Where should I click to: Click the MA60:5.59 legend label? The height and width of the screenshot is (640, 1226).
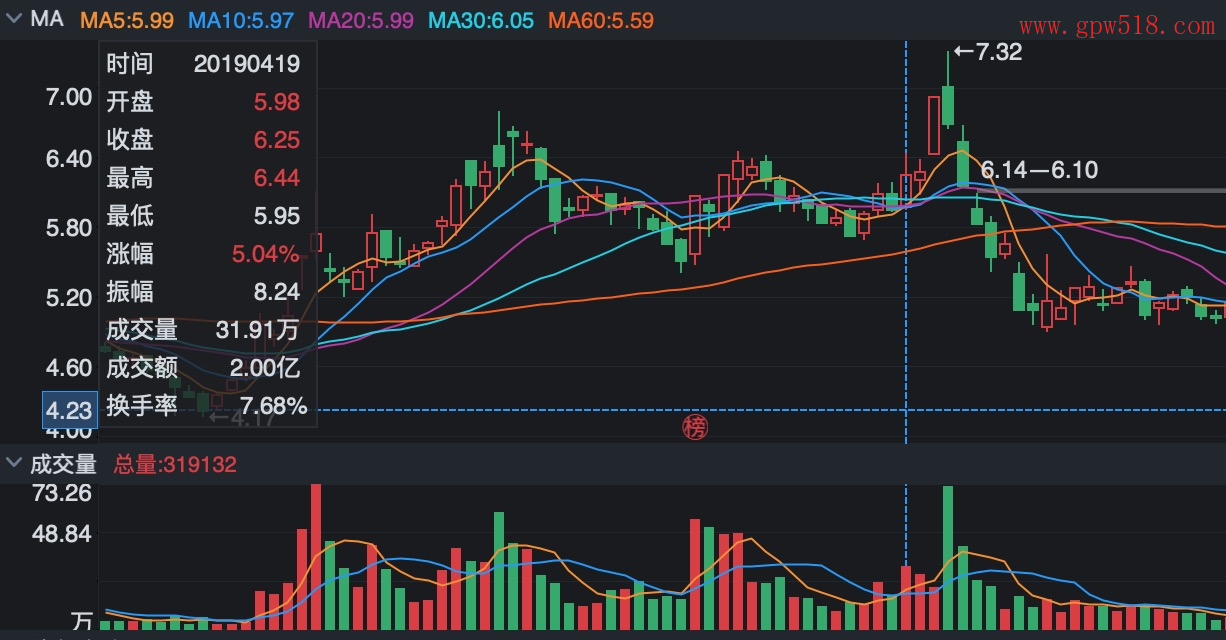coord(601,21)
